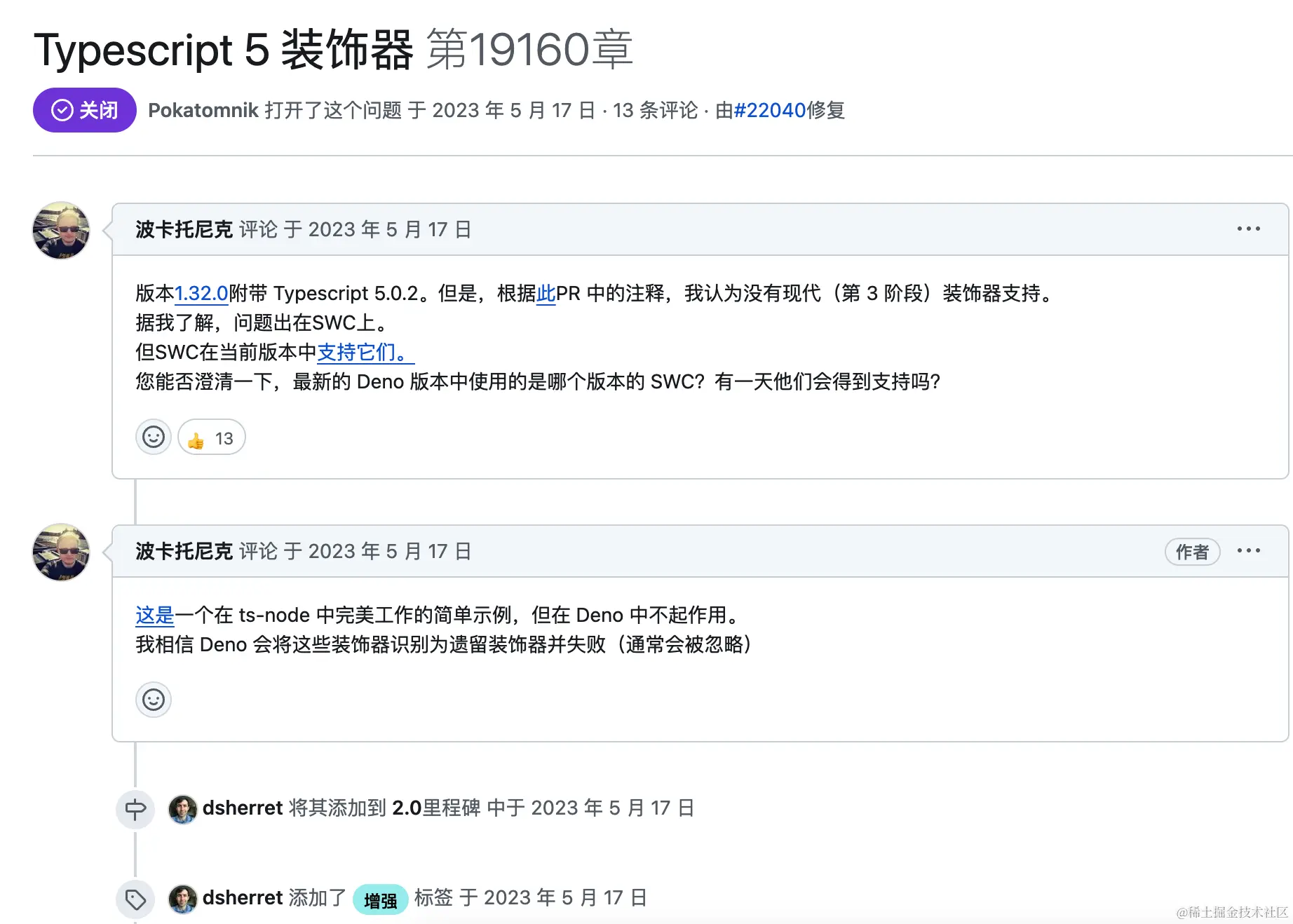The height and width of the screenshot is (924, 1293).
Task: Open the #22040 fix link
Action: tap(769, 110)
